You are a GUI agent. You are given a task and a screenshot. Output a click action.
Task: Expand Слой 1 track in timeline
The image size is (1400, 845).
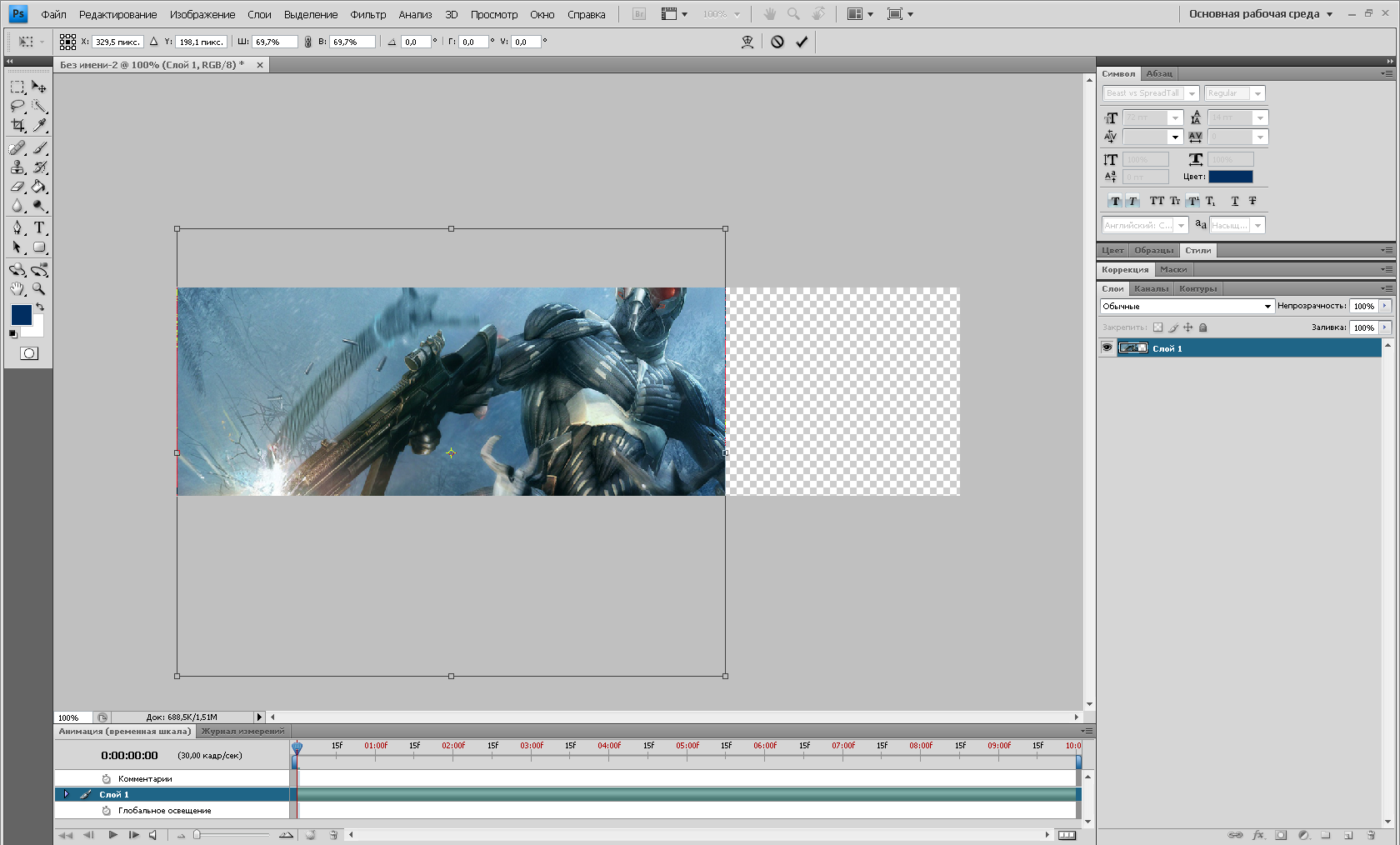point(67,794)
